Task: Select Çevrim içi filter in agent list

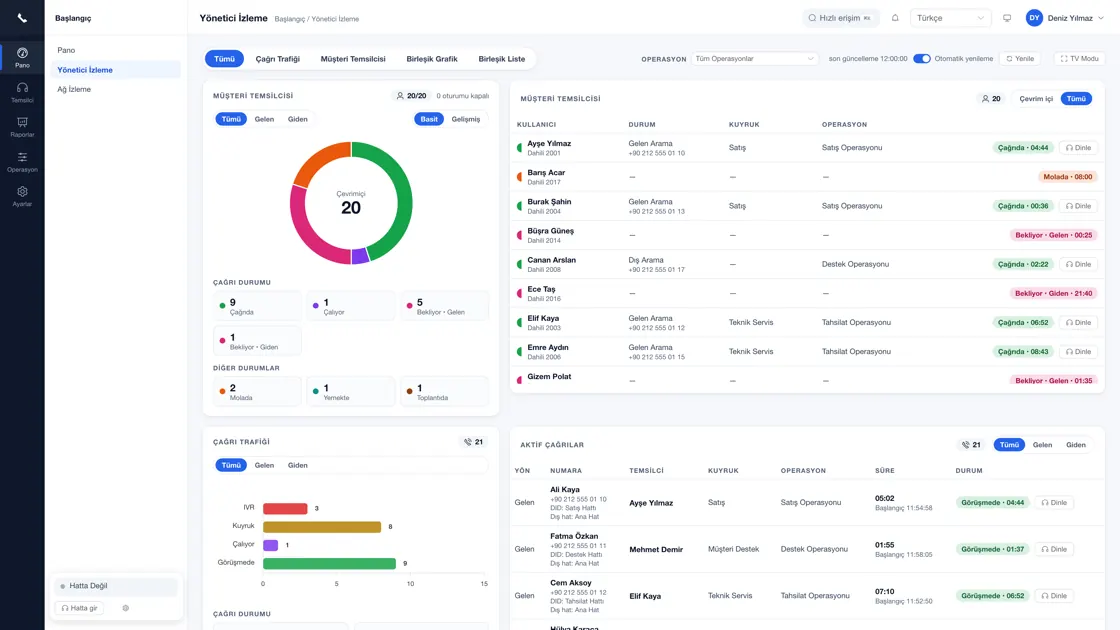Action: (1036, 99)
